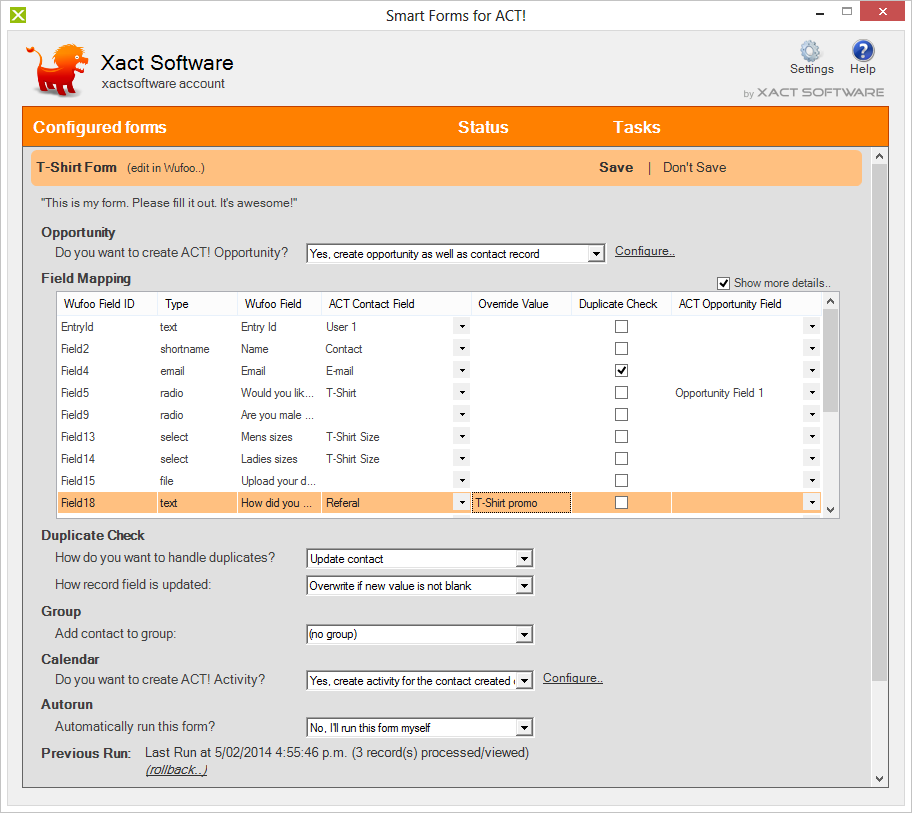Screen dimensions: 912x813
Task: Toggle Show more details checkbox
Action: click(723, 283)
